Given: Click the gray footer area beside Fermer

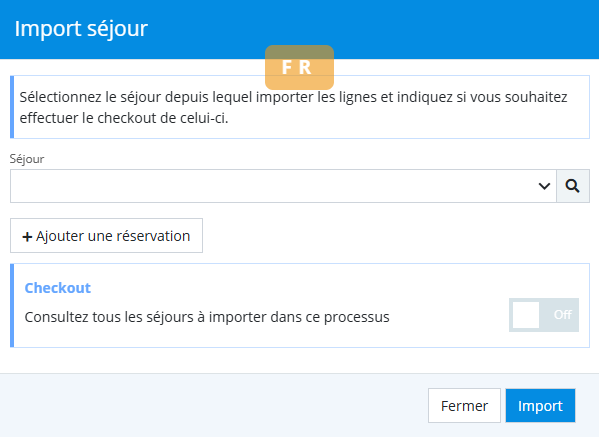Looking at the screenshot, I should pos(214,405).
